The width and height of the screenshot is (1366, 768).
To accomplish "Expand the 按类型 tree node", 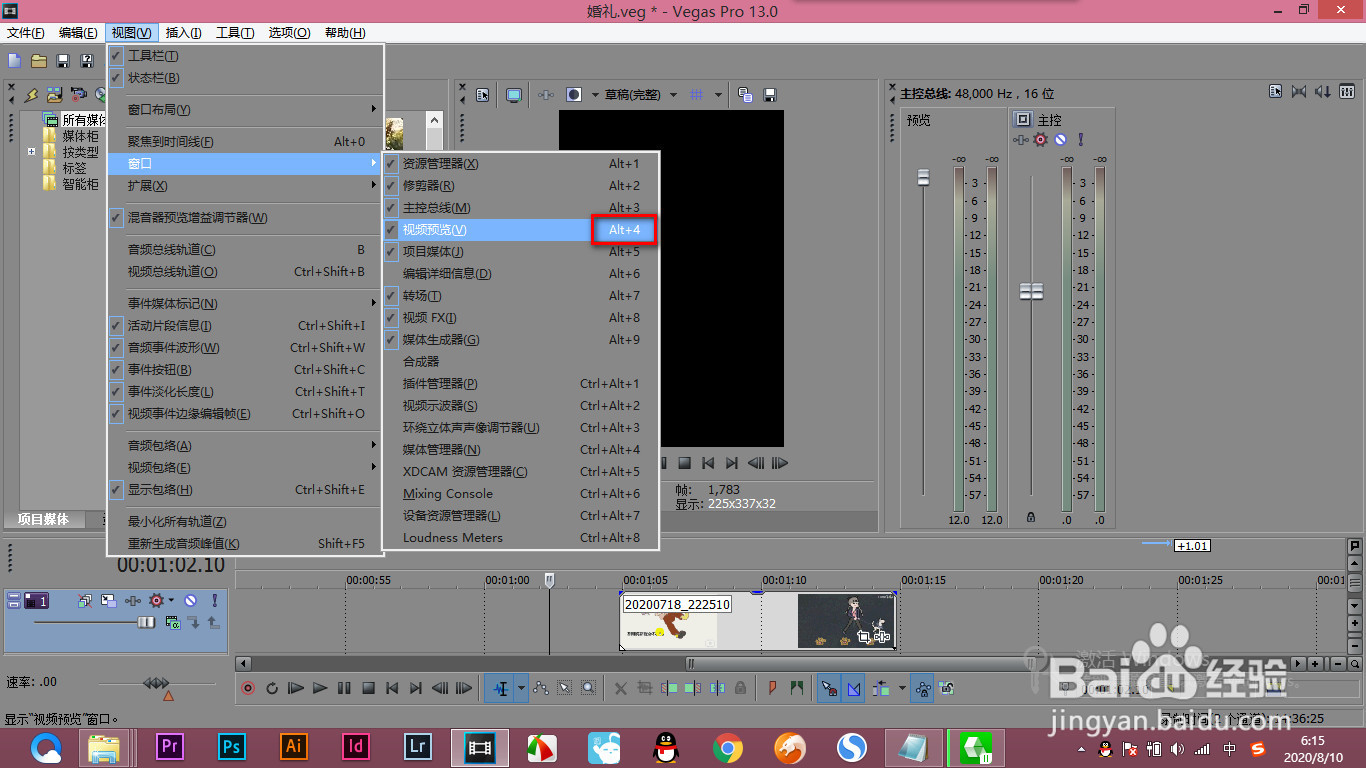I will (32, 152).
